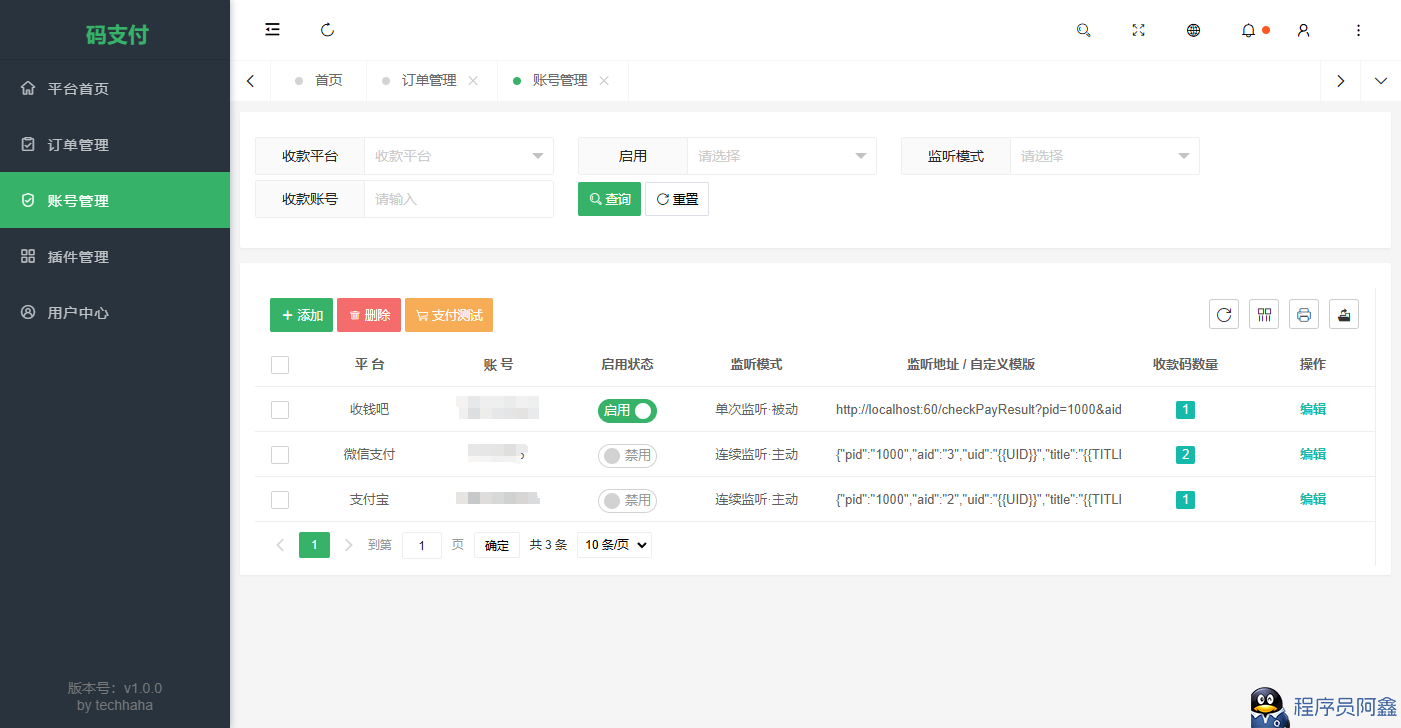Go to previous page arrow in pagination
The image size is (1401, 728).
[280, 545]
